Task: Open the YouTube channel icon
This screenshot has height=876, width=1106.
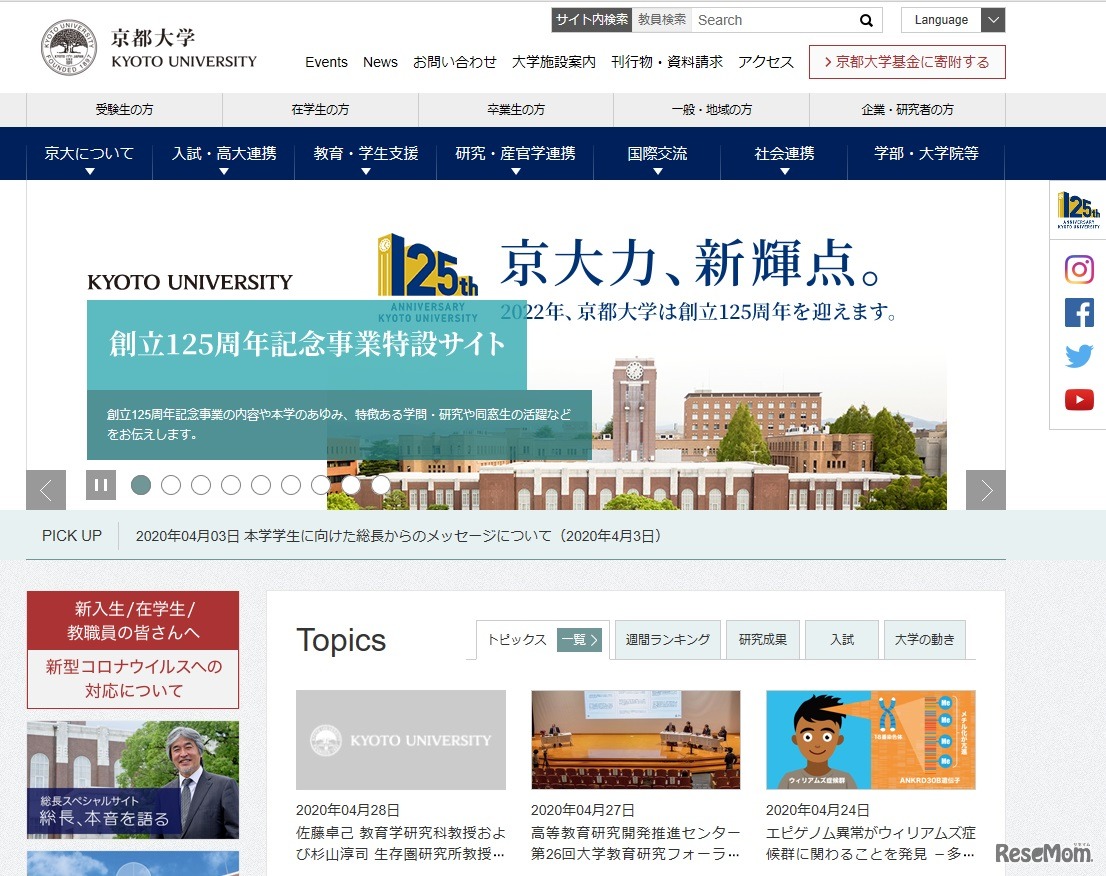Action: coord(1079,399)
